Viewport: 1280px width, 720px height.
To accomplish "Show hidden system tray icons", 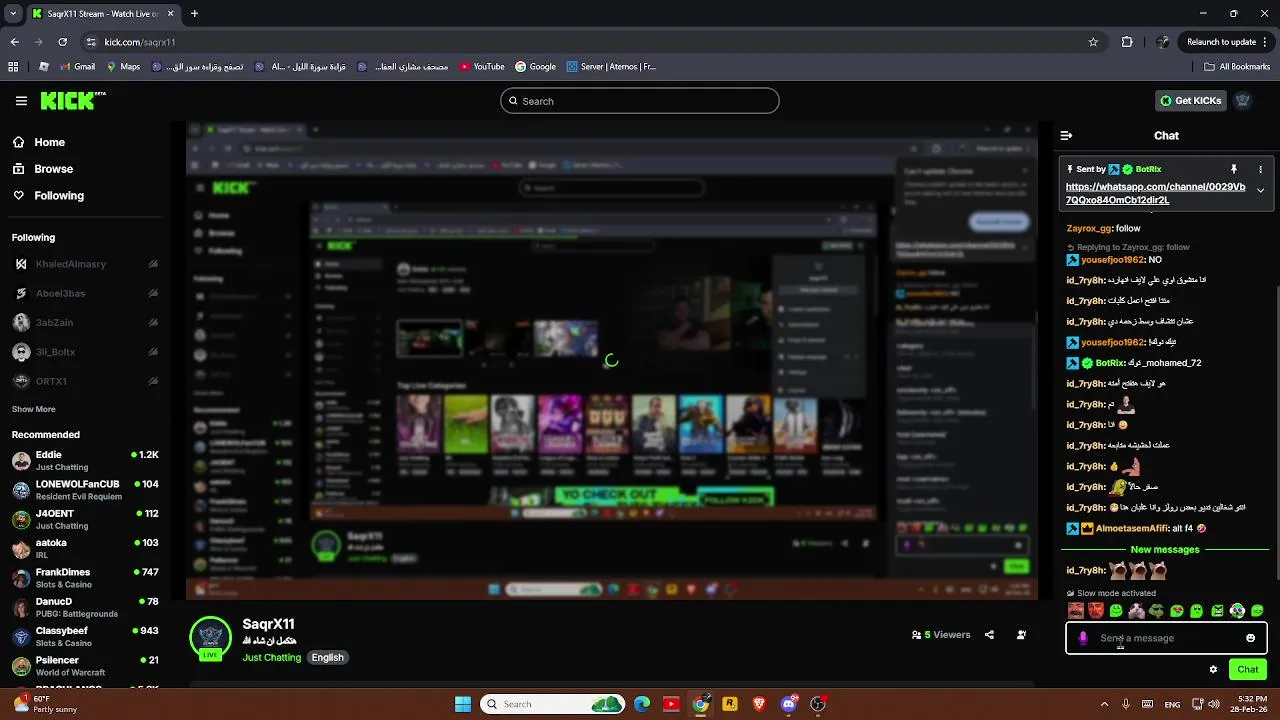I will (1104, 704).
